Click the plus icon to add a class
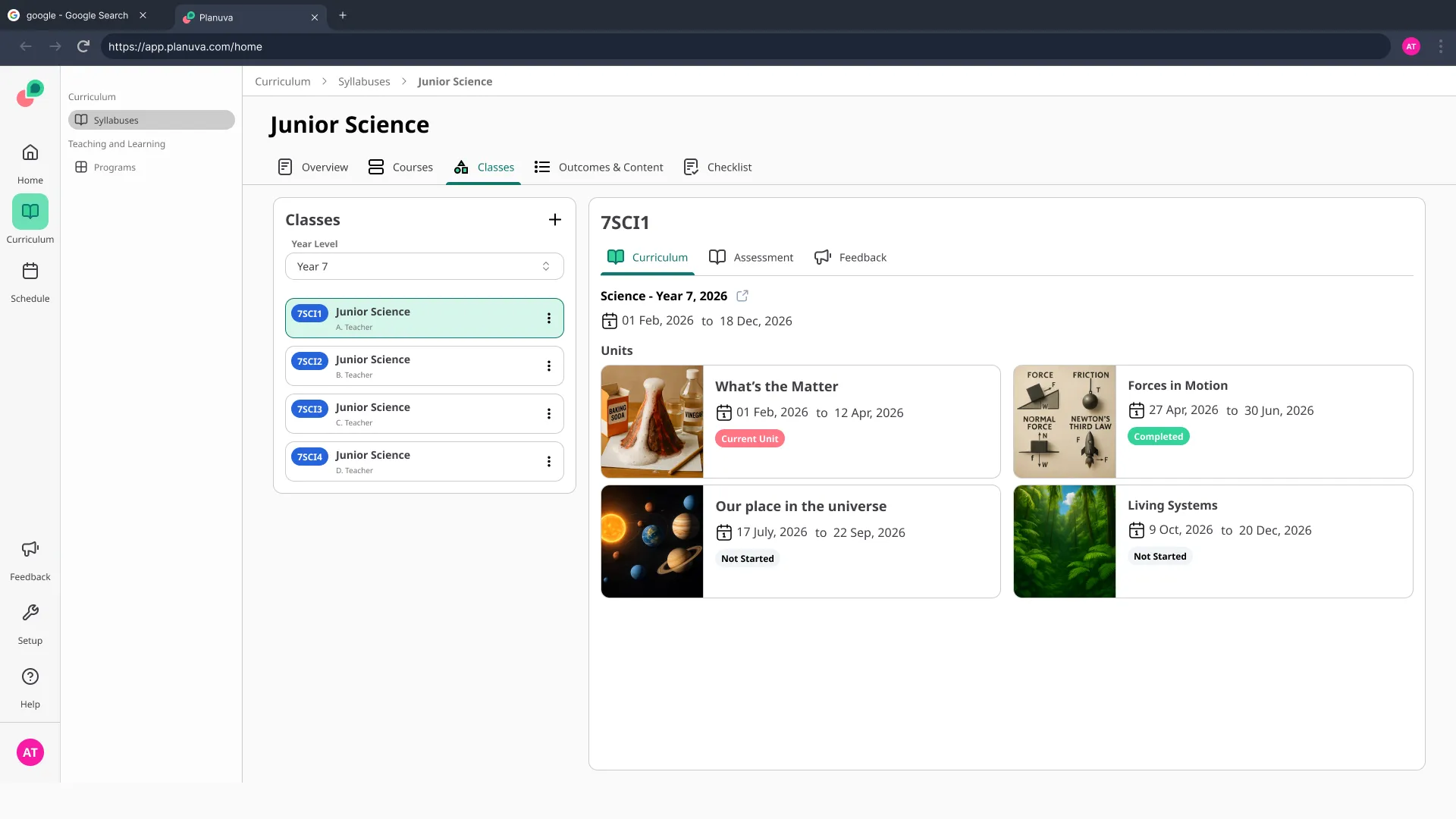1456x819 pixels. 555,220
